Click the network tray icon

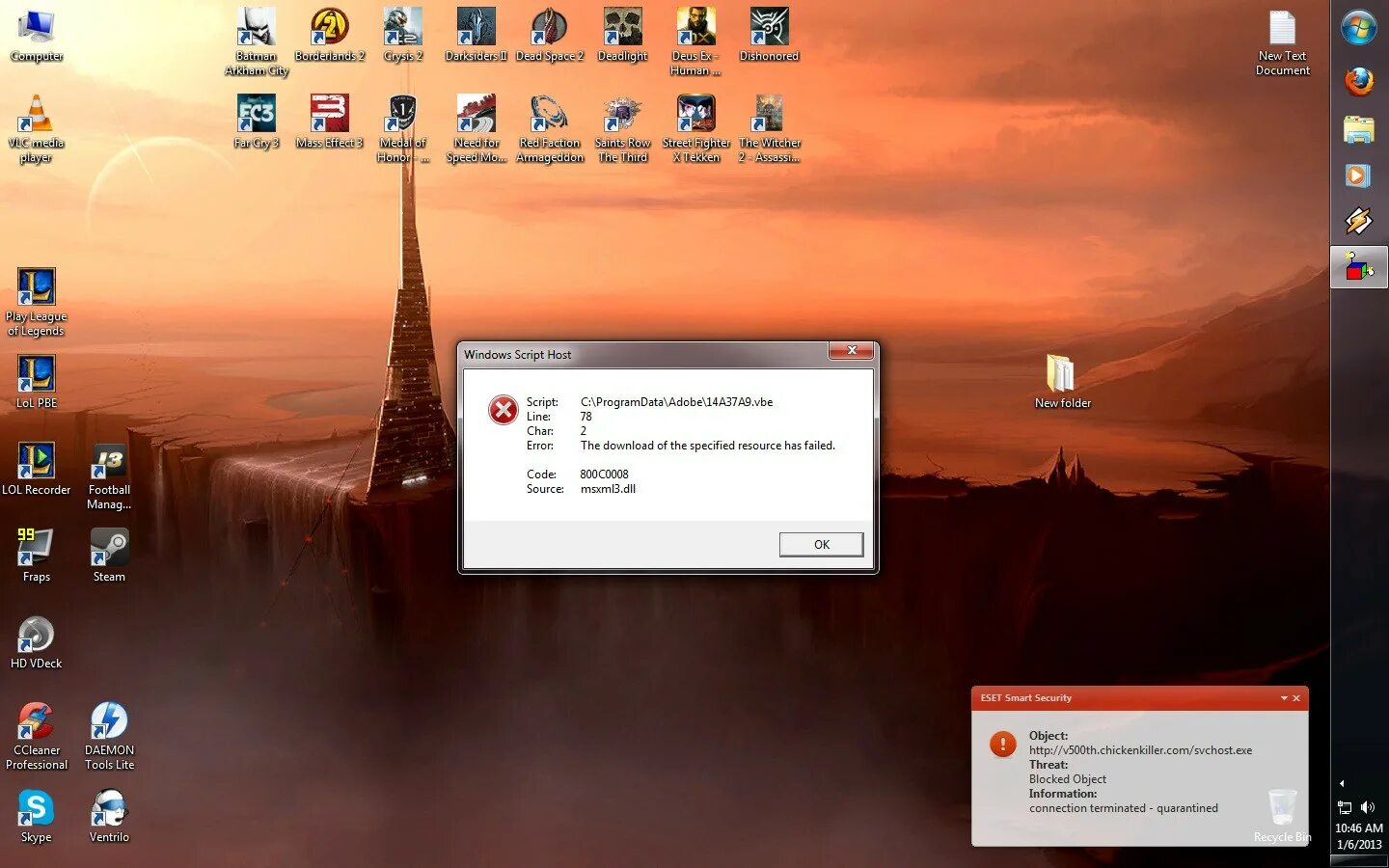[1345, 807]
